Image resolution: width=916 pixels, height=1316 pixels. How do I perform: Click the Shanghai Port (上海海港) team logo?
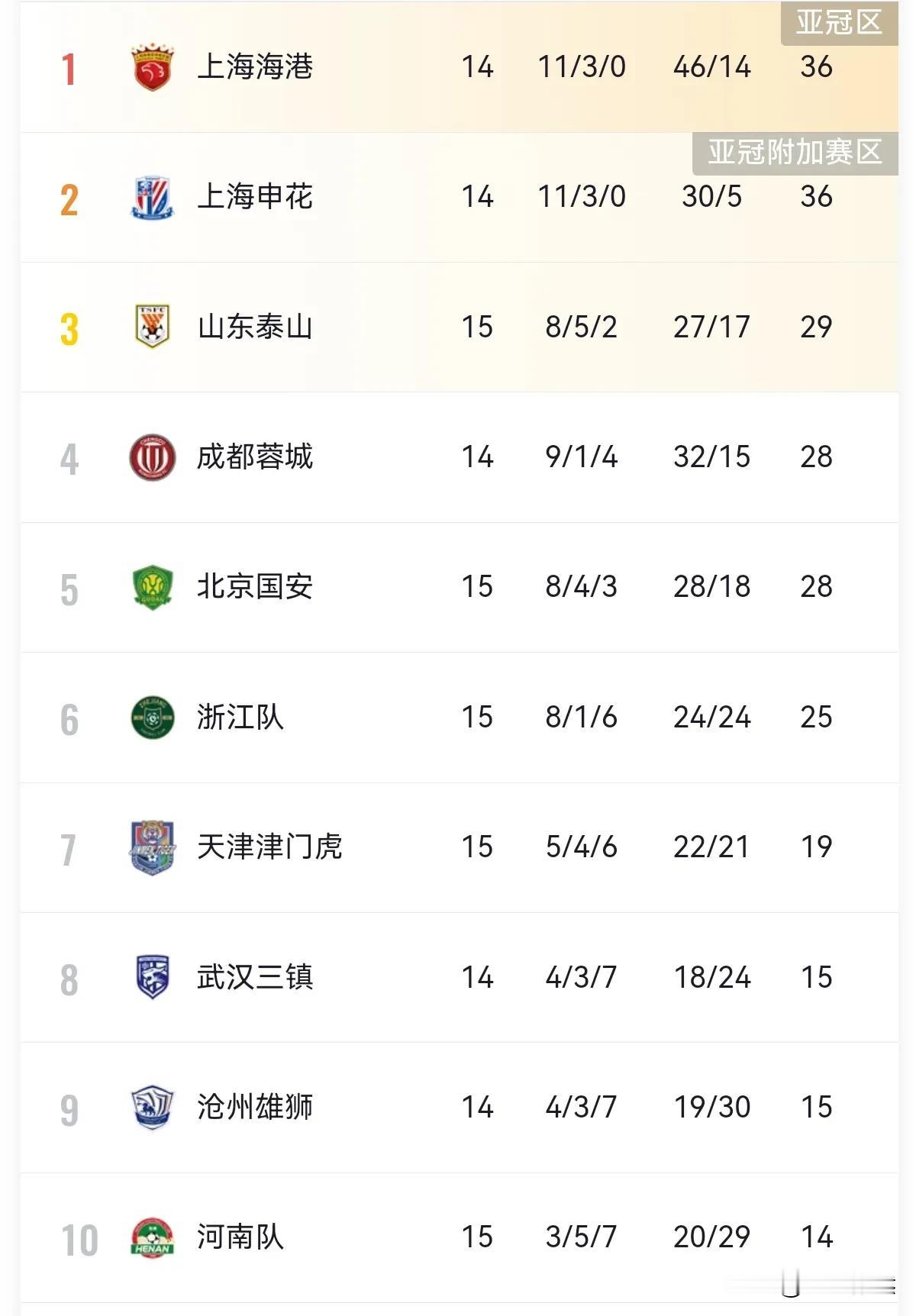153,67
